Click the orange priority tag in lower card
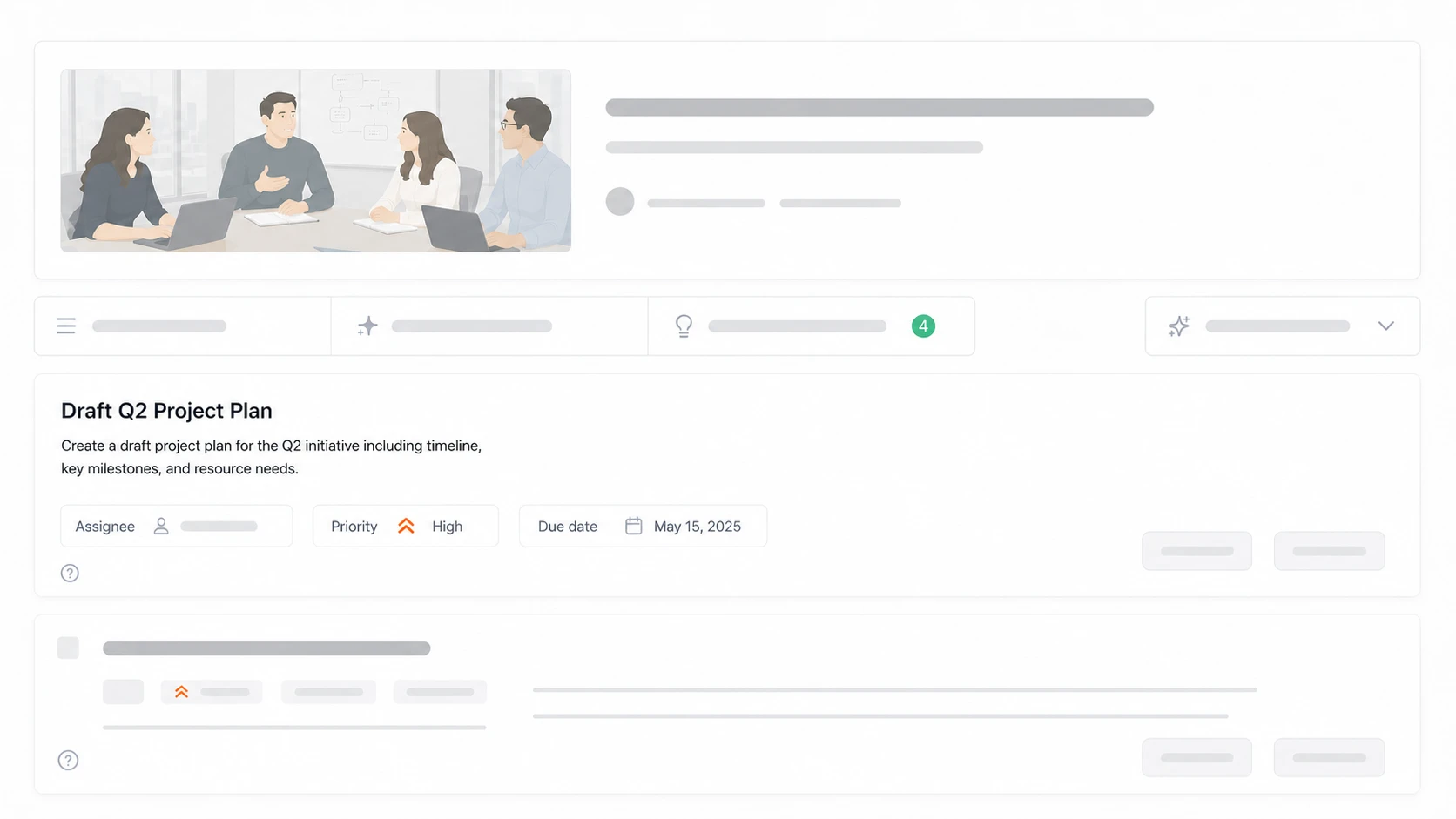Image resolution: width=1456 pixels, height=819 pixels. point(212,692)
